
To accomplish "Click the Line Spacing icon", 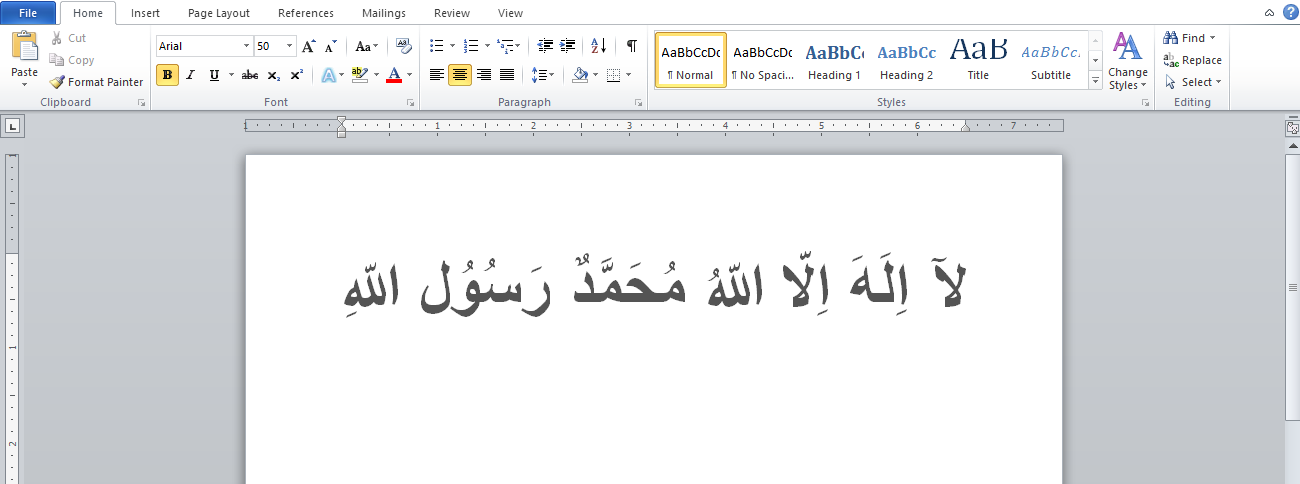I will (539, 75).
